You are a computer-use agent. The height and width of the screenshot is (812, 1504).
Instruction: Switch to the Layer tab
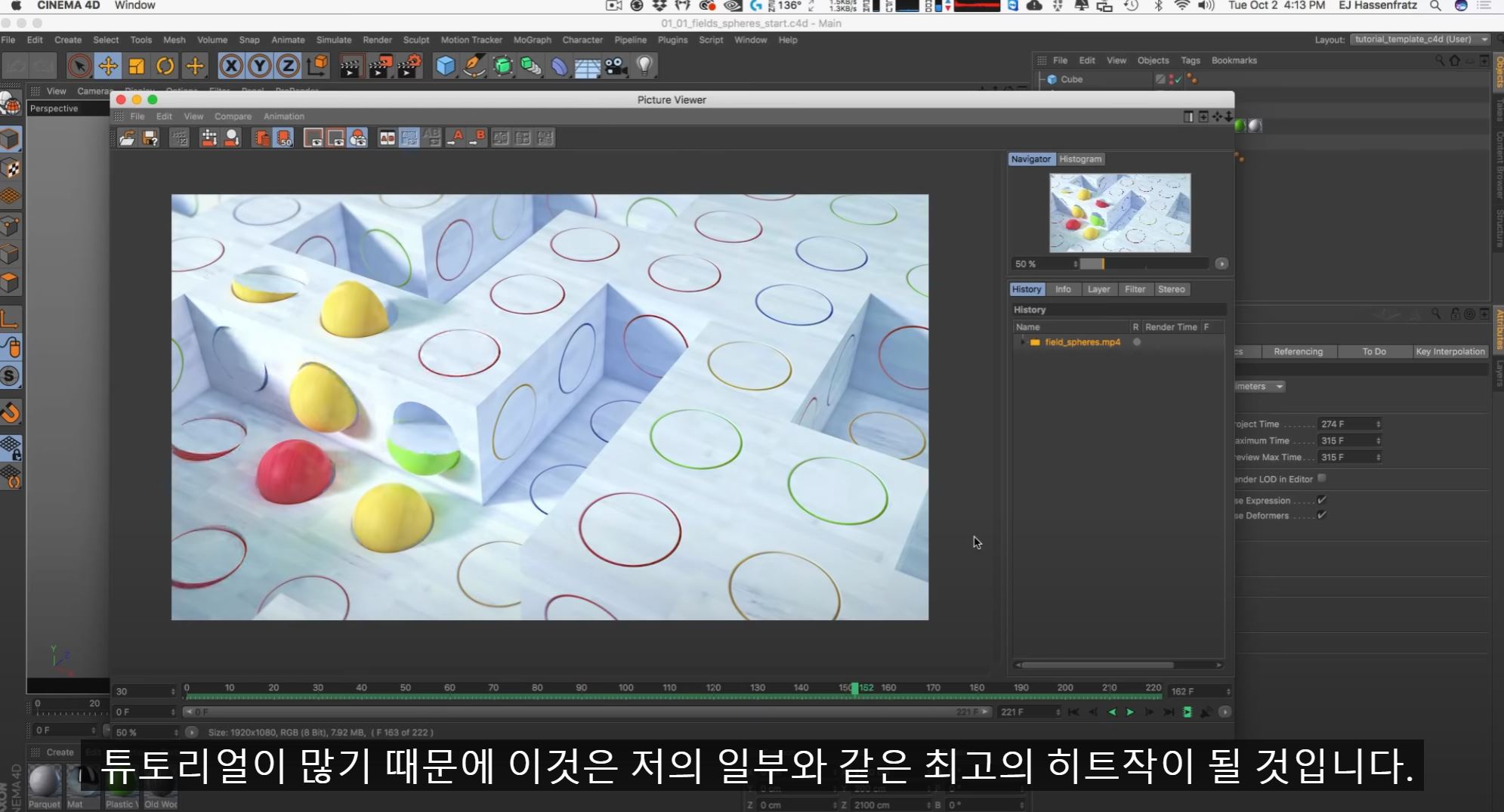[1098, 289]
